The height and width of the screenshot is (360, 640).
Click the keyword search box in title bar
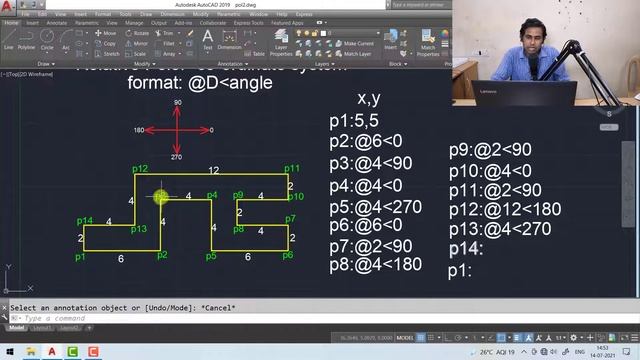click(x=421, y=5)
